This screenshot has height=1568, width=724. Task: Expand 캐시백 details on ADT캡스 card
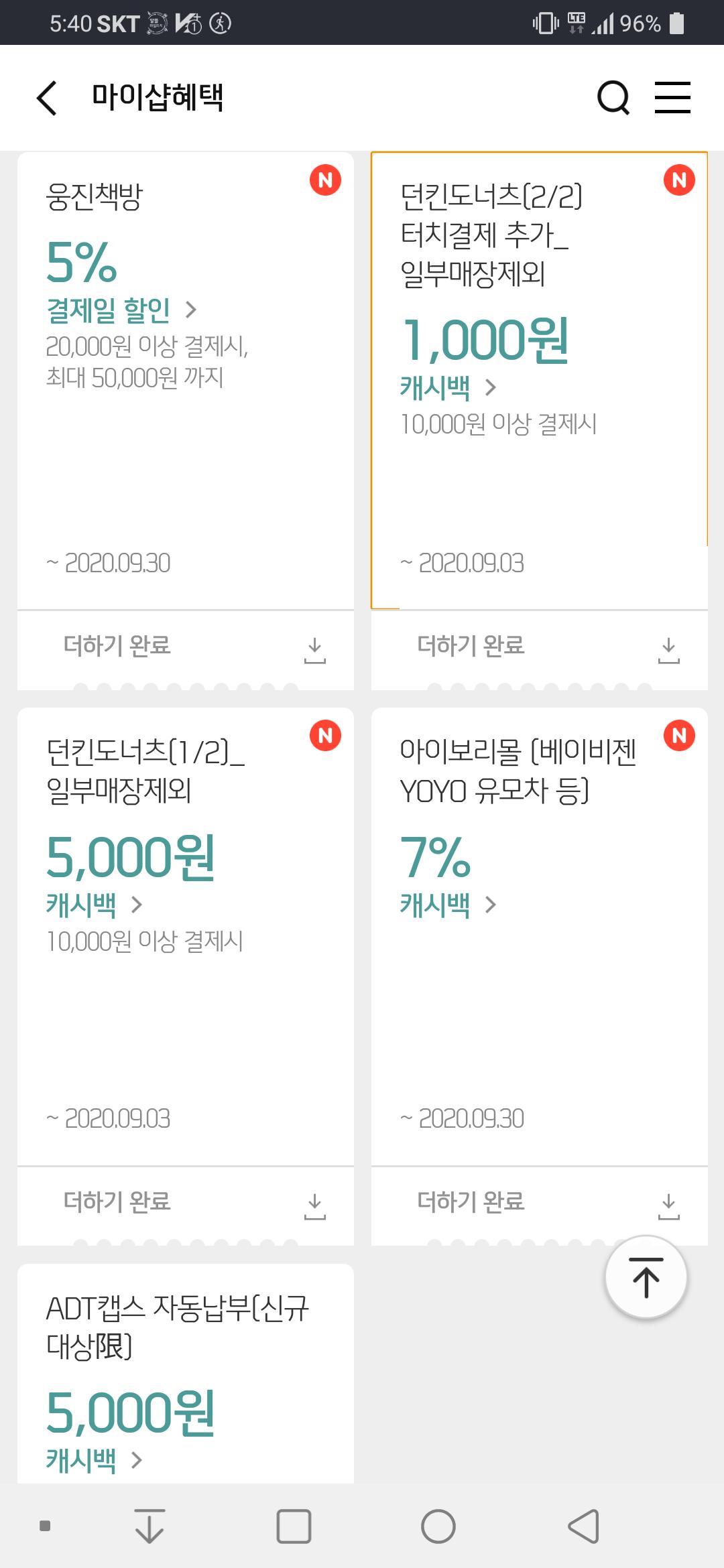coord(94,1460)
